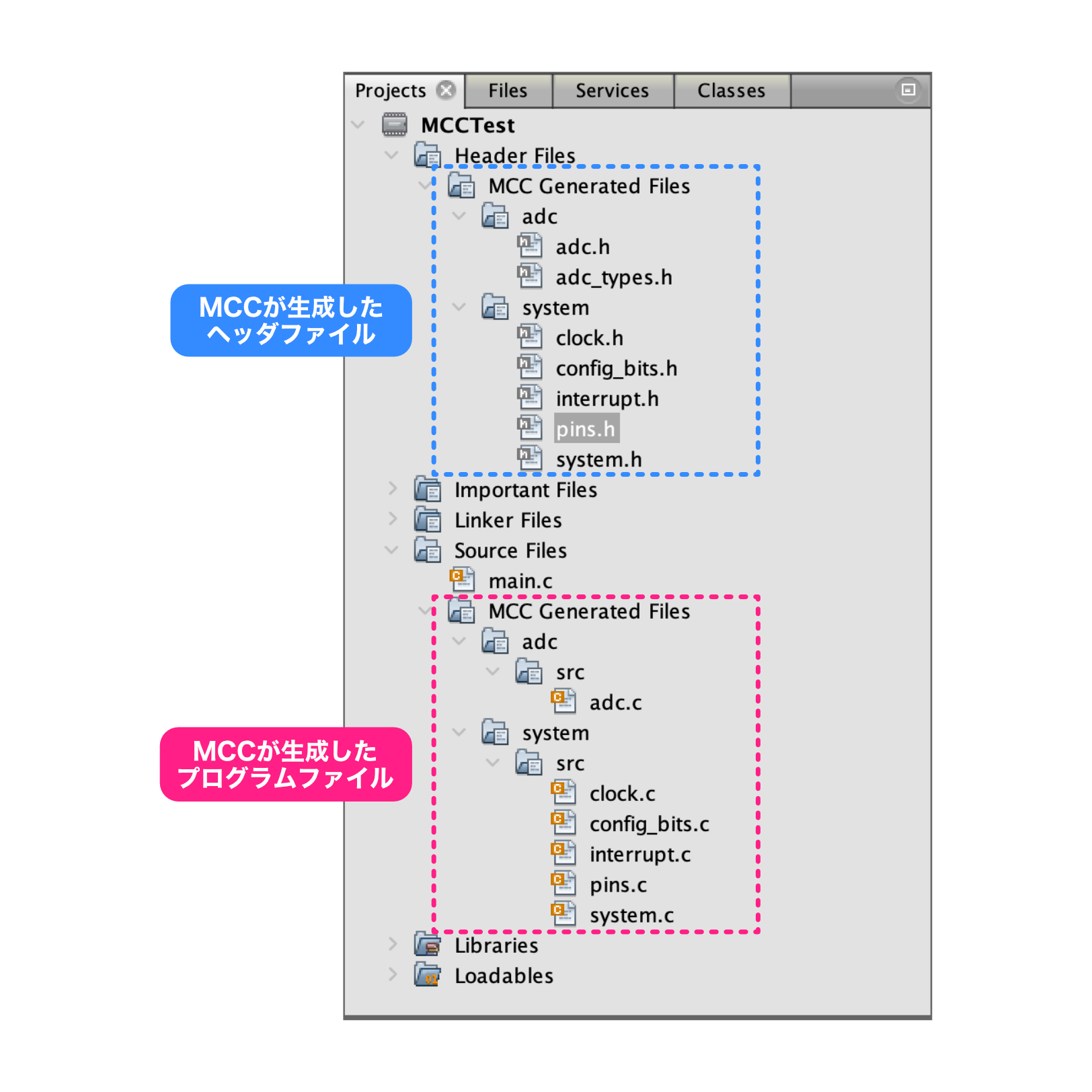1092x1092 pixels.
Task: Click the Linker Files folder icon
Action: point(428,519)
